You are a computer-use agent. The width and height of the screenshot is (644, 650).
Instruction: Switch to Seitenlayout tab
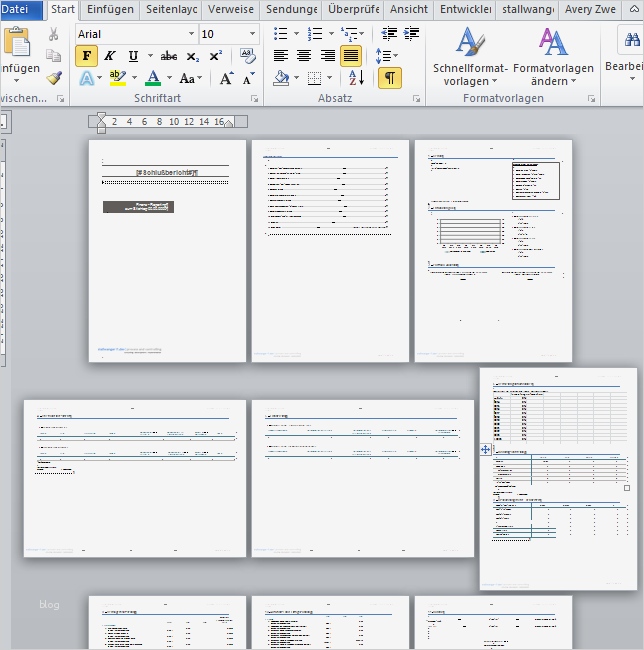(171, 9)
